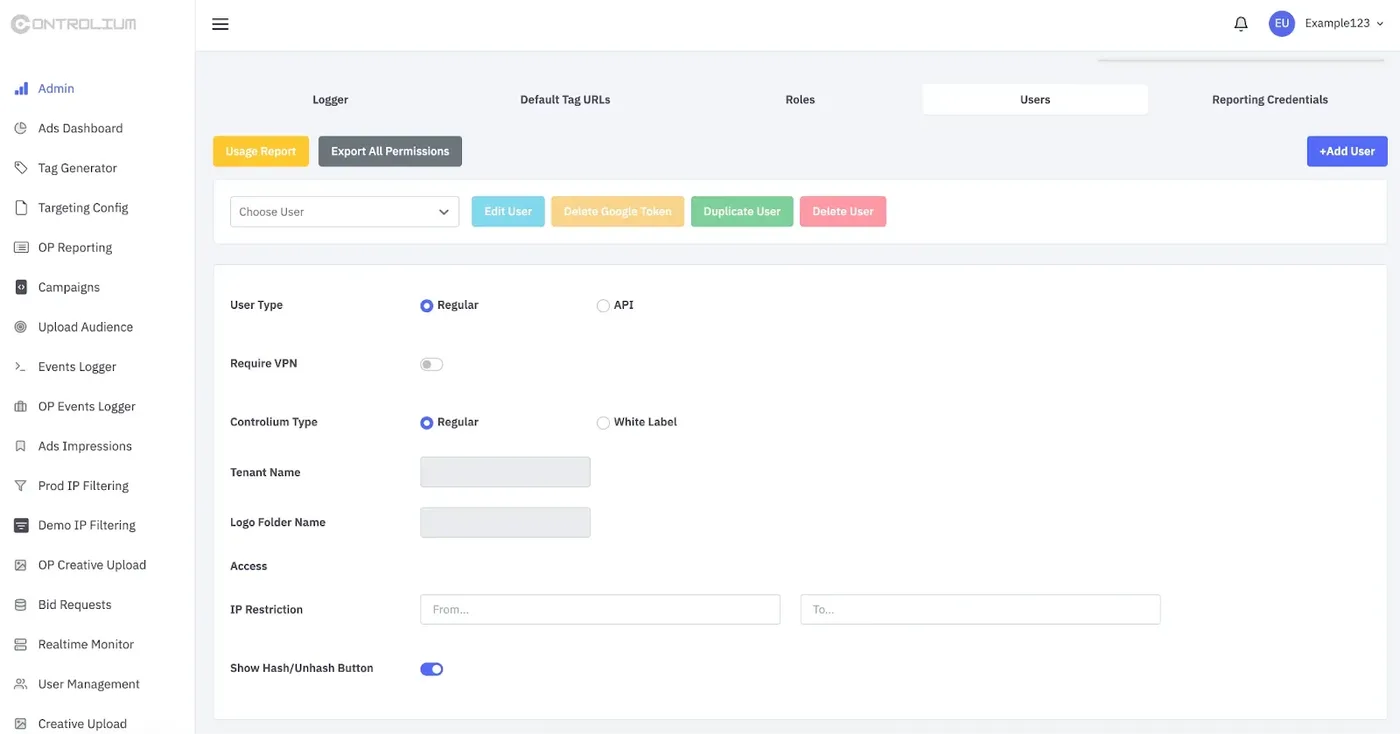This screenshot has height=734, width=1400.
Task: Open the Reporting Credentials tab
Action: (x=1270, y=100)
